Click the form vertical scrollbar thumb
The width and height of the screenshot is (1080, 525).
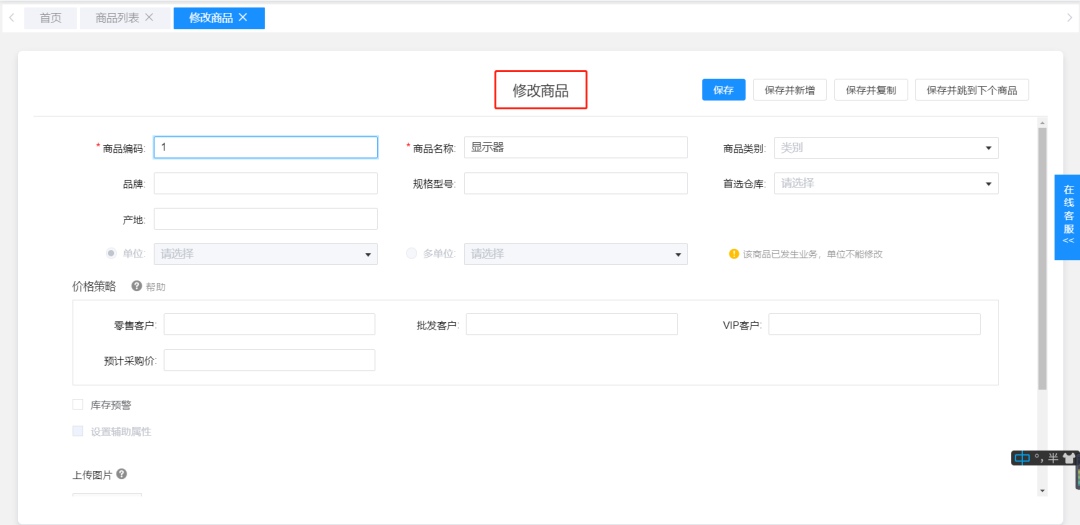click(1042, 258)
